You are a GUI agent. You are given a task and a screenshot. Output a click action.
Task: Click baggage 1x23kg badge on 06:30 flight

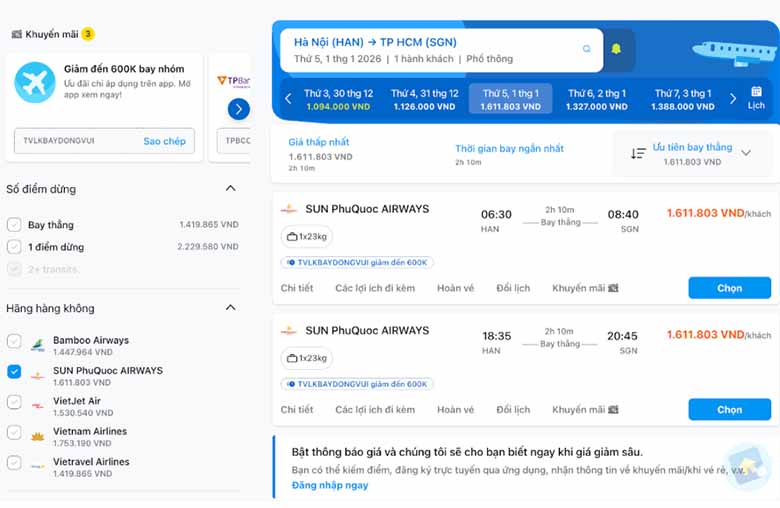pyautogui.click(x=307, y=236)
